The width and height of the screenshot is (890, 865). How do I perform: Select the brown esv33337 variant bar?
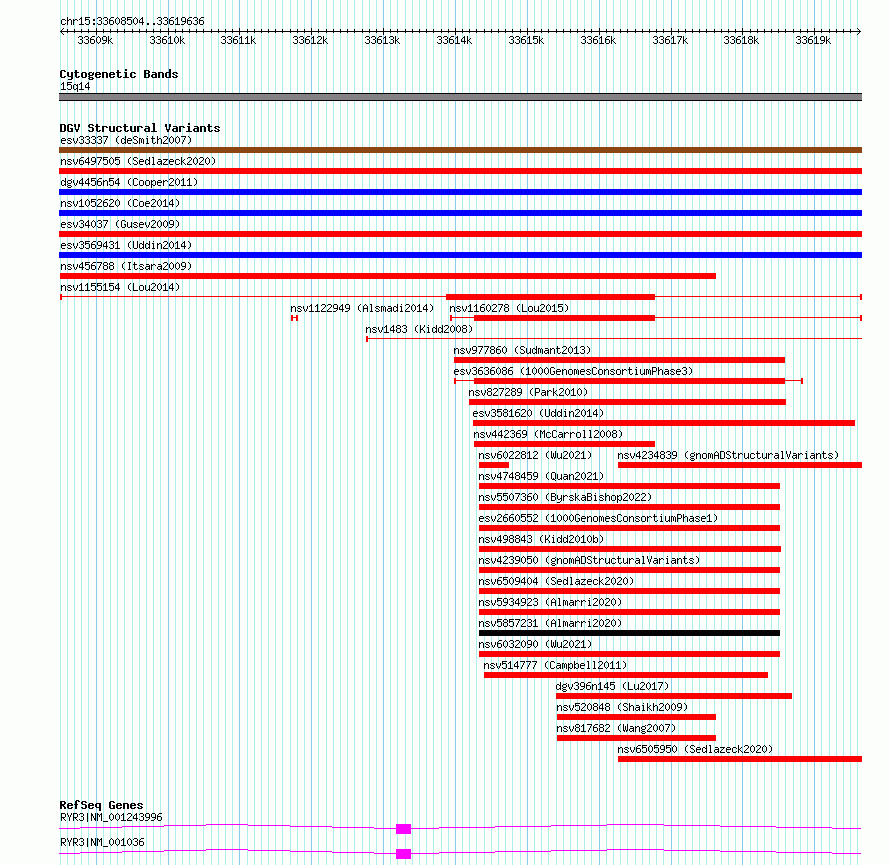pos(460,150)
